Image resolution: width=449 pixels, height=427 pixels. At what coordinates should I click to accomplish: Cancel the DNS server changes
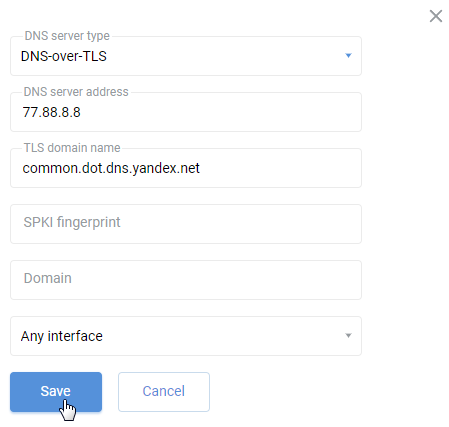click(164, 392)
